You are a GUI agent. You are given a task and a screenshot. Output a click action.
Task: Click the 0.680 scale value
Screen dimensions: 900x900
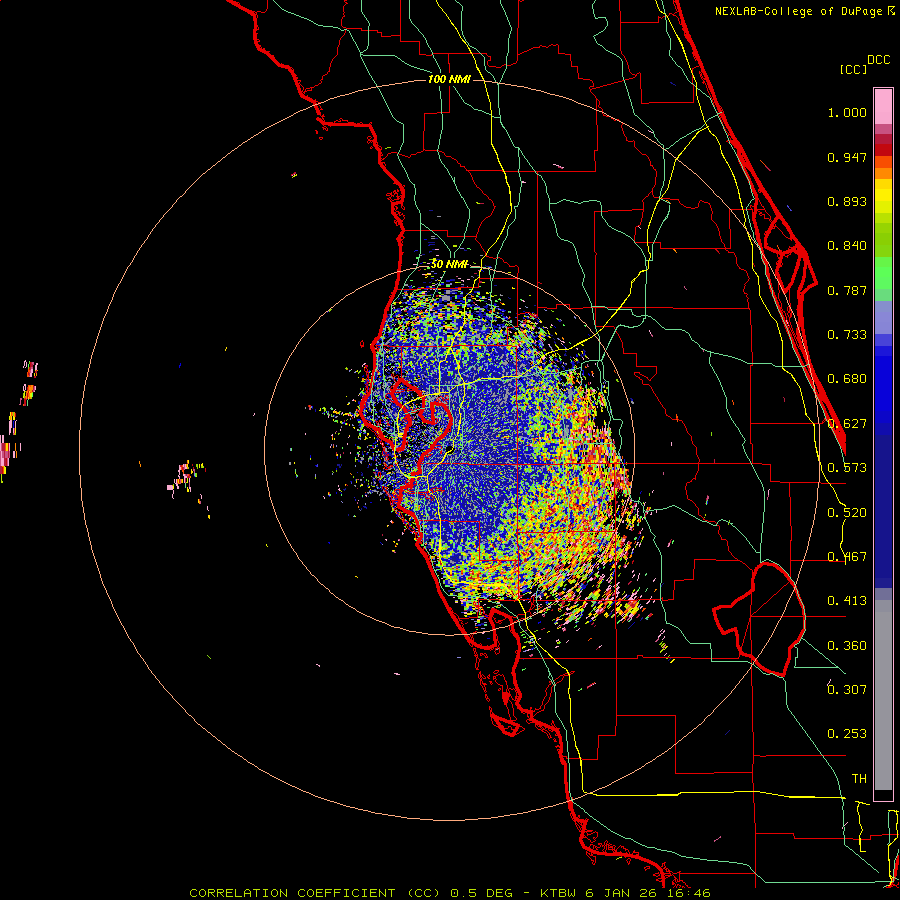coord(847,379)
